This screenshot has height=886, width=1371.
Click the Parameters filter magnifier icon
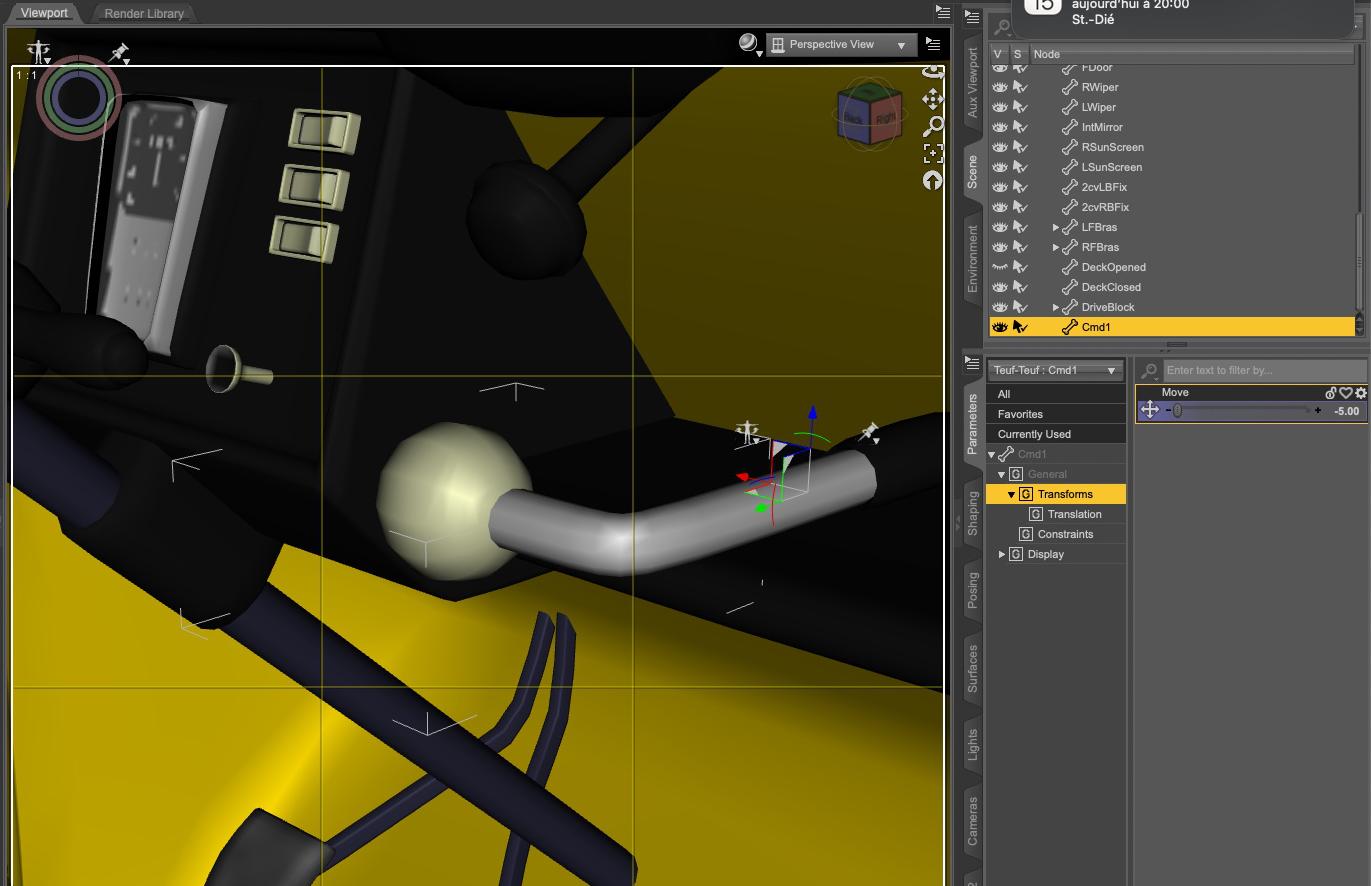(x=1150, y=371)
